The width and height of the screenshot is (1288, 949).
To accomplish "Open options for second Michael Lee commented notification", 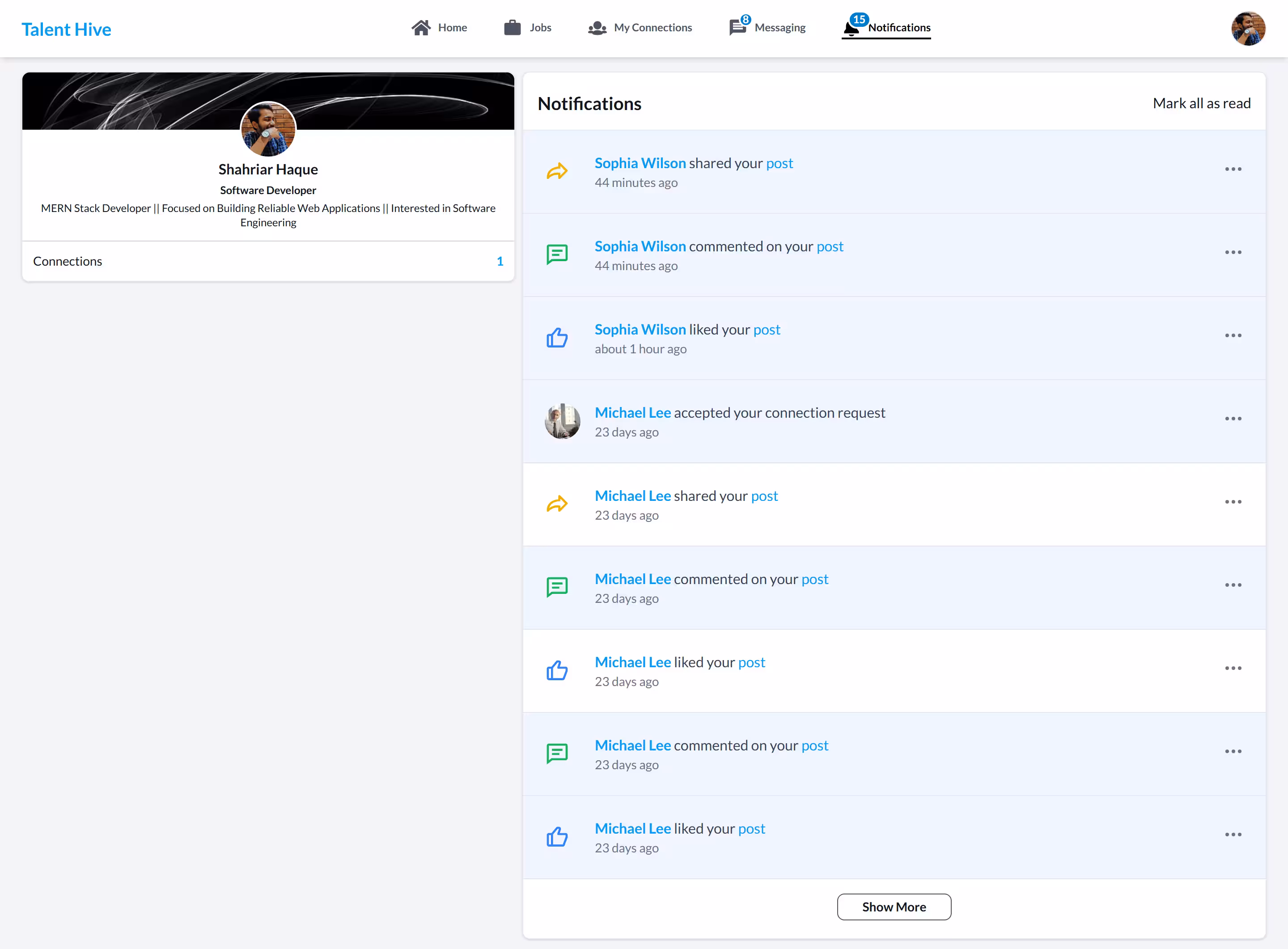I will 1233,751.
